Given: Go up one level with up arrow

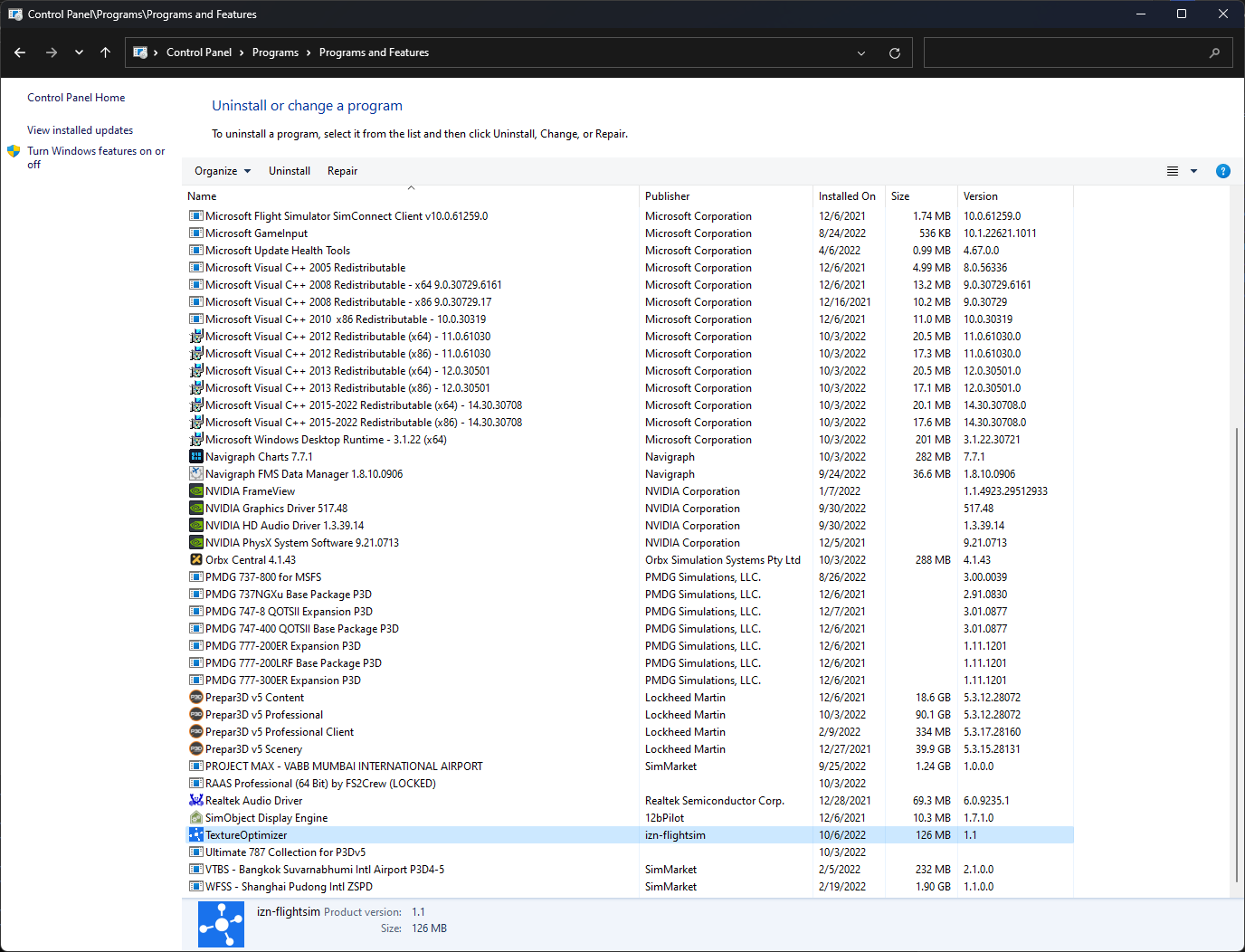Looking at the screenshot, I should pyautogui.click(x=106, y=52).
